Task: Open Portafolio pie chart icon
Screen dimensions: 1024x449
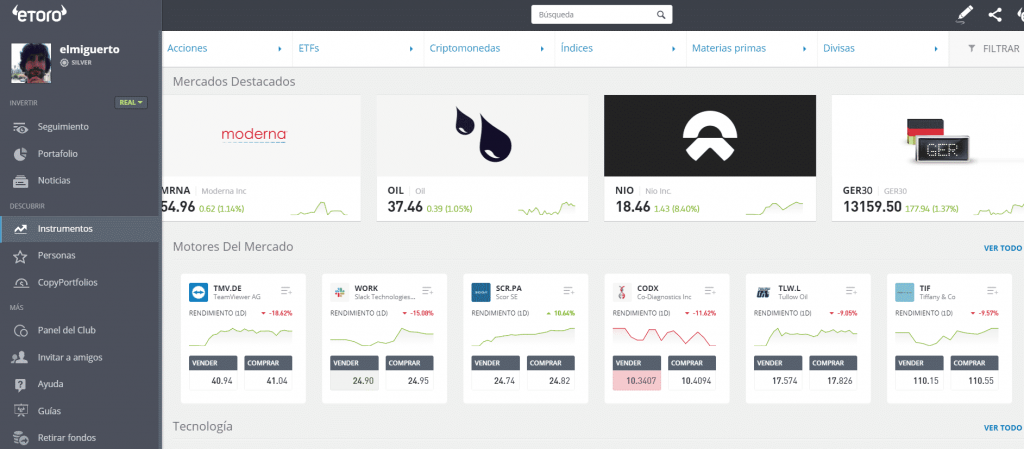Action: click(x=20, y=154)
